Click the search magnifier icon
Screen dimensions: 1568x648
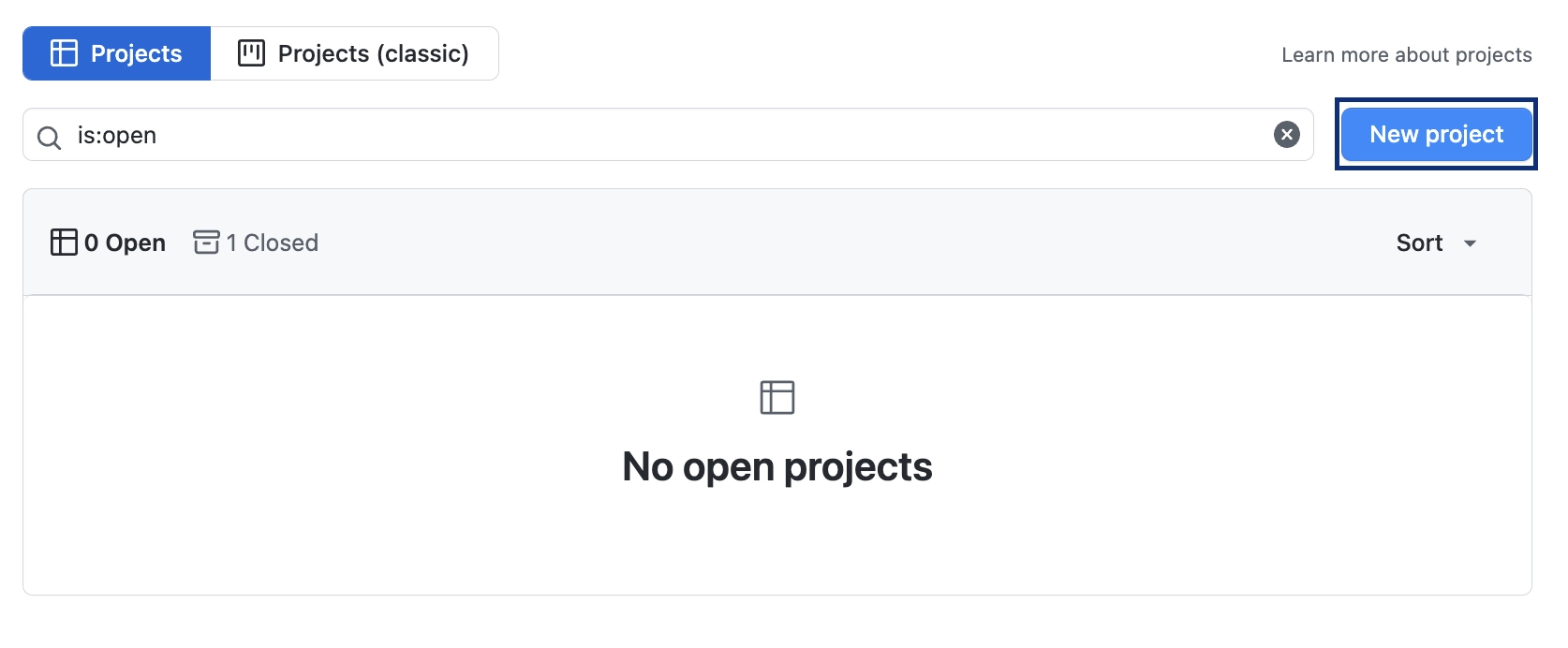pyautogui.click(x=49, y=138)
